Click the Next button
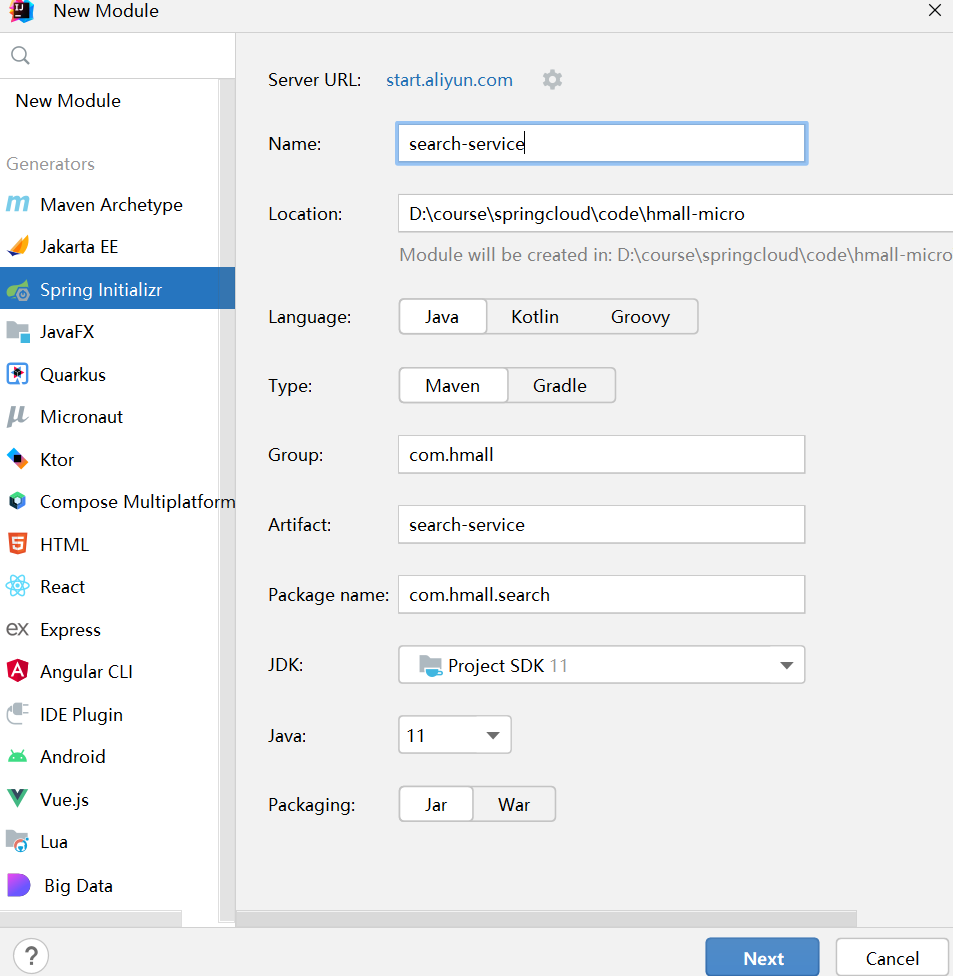This screenshot has height=976, width=953. pyautogui.click(x=763, y=958)
